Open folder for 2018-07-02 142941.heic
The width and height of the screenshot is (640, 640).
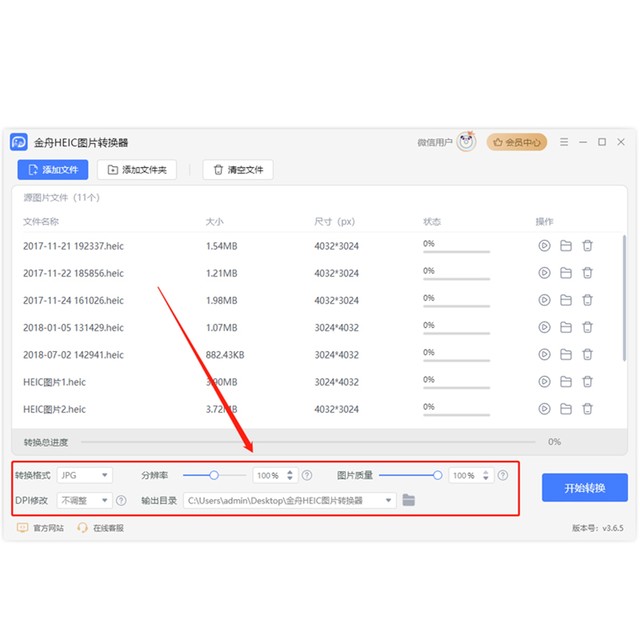(x=566, y=354)
